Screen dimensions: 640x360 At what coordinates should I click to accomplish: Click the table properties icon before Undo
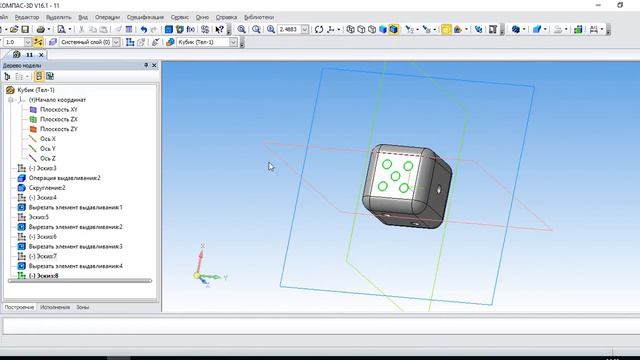(129, 29)
